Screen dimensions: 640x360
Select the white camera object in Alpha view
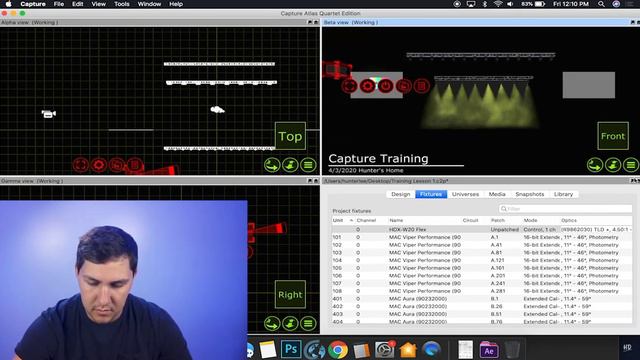point(49,114)
